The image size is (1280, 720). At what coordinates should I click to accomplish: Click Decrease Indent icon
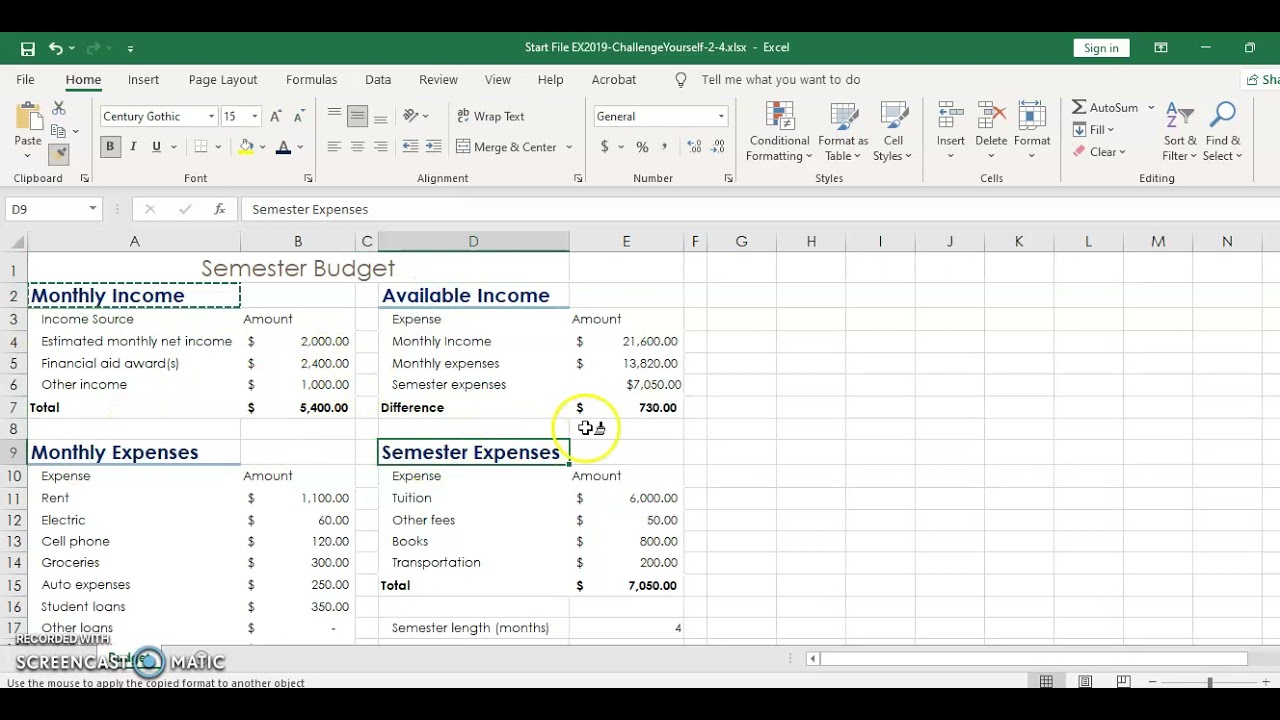[x=410, y=147]
